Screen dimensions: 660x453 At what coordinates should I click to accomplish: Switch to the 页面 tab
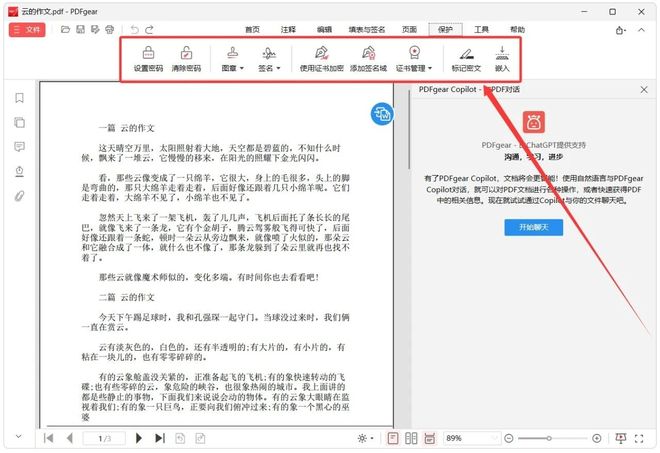tap(409, 29)
